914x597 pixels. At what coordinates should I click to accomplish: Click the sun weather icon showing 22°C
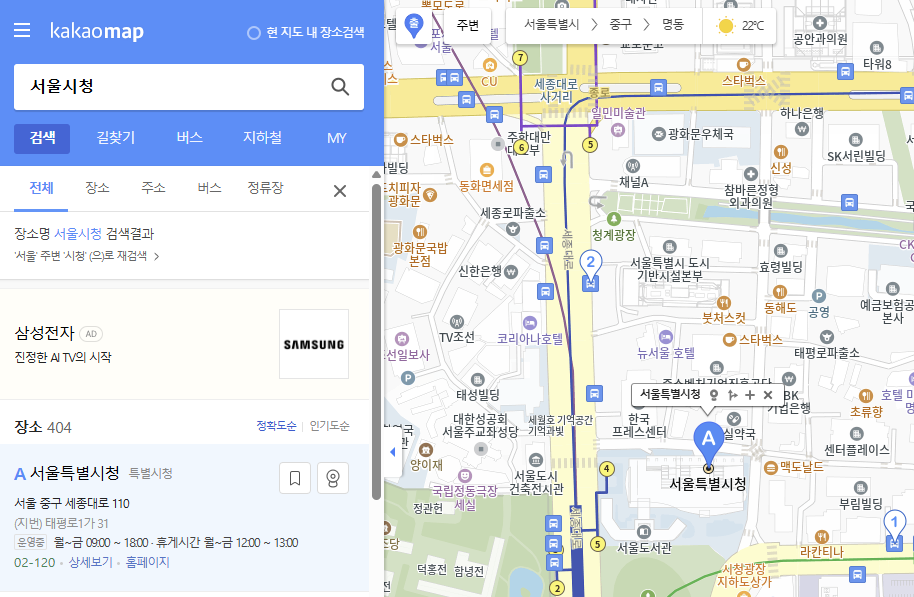(727, 26)
